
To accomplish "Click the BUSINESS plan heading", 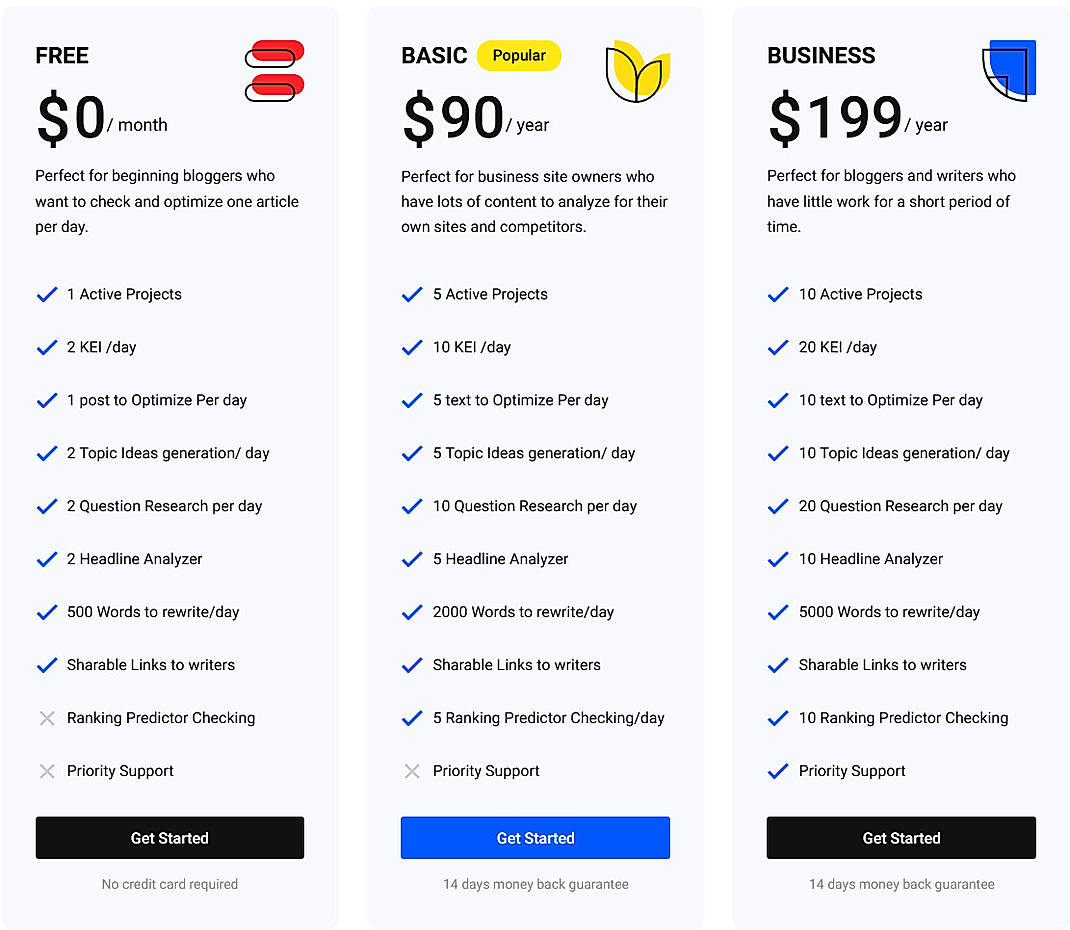I will click(821, 56).
